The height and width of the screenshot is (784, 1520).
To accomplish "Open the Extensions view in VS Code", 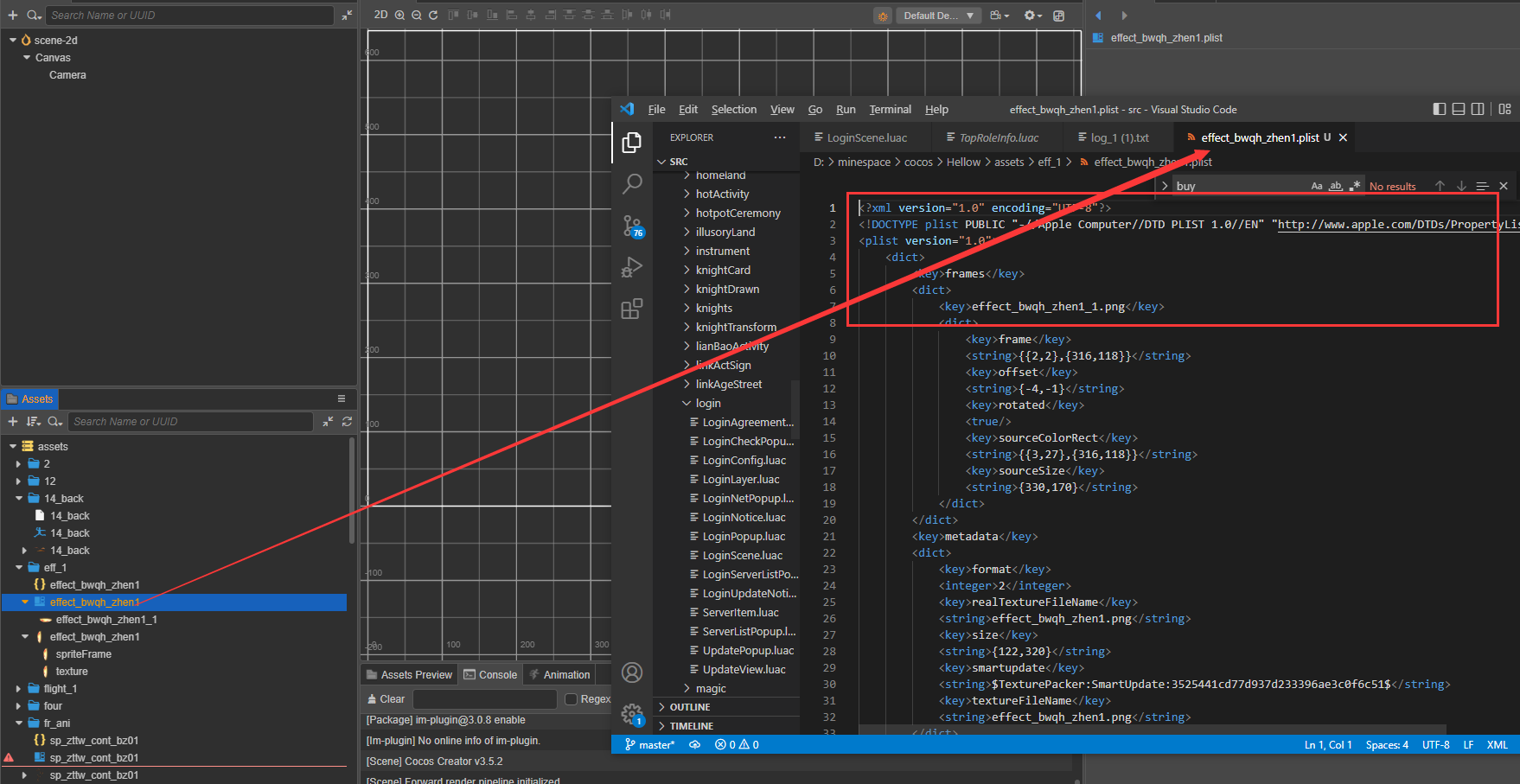I will 632,309.
